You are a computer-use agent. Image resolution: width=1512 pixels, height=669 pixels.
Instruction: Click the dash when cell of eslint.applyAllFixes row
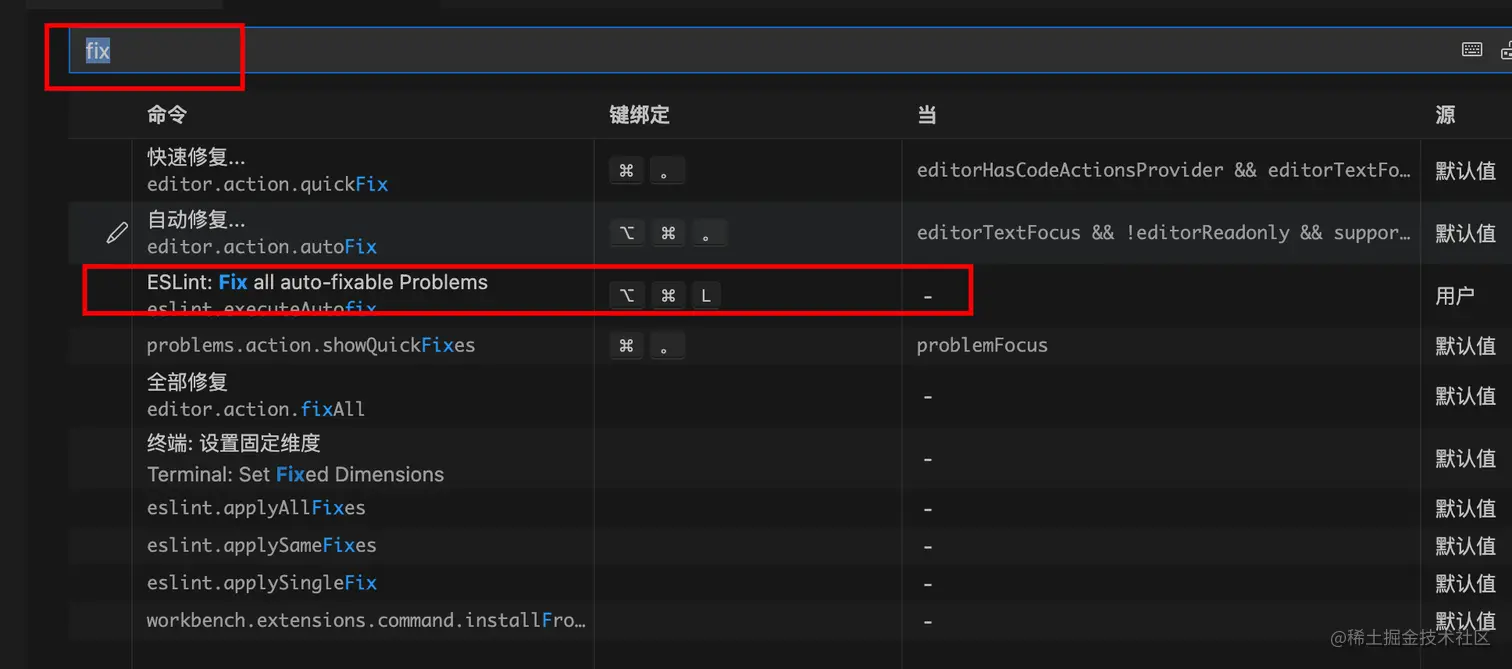click(928, 509)
